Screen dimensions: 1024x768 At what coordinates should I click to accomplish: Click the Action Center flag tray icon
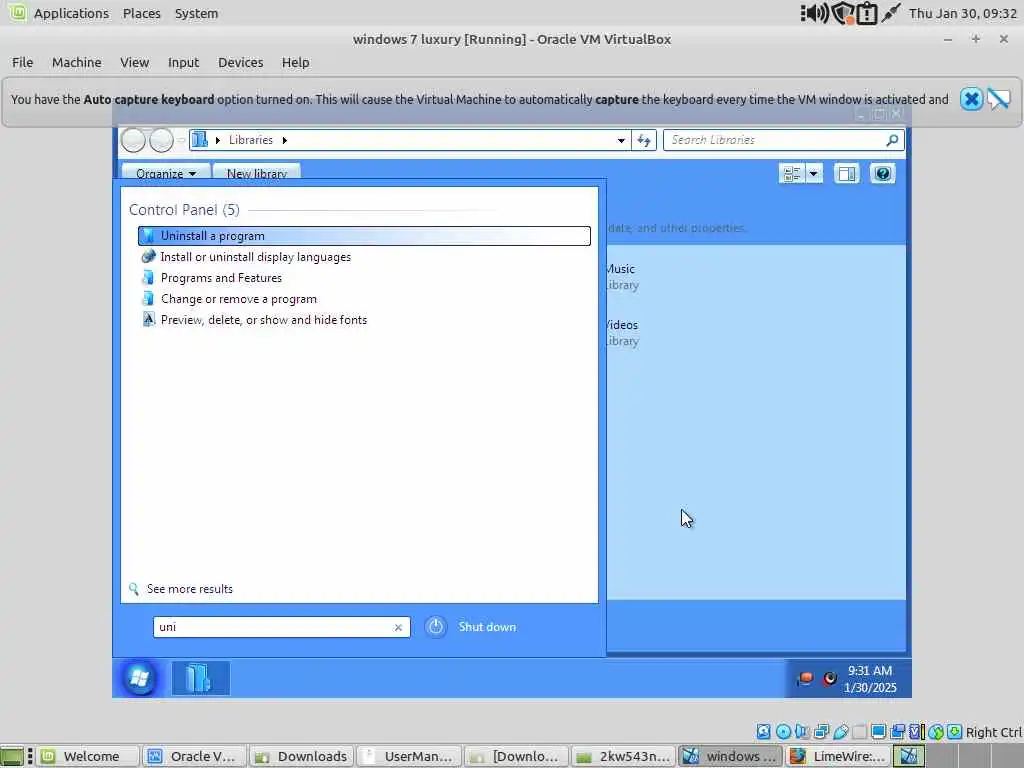tap(805, 679)
